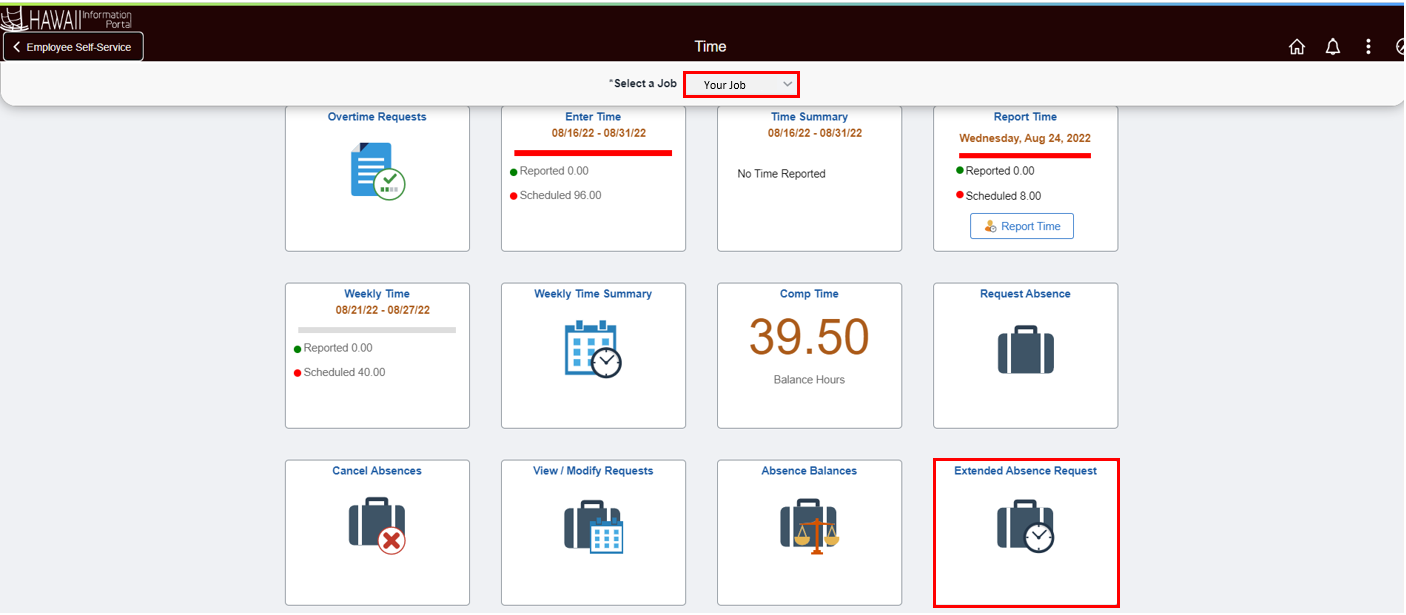Open the Weekly Time tile title
The height and width of the screenshot is (615, 1406).
click(x=377, y=294)
